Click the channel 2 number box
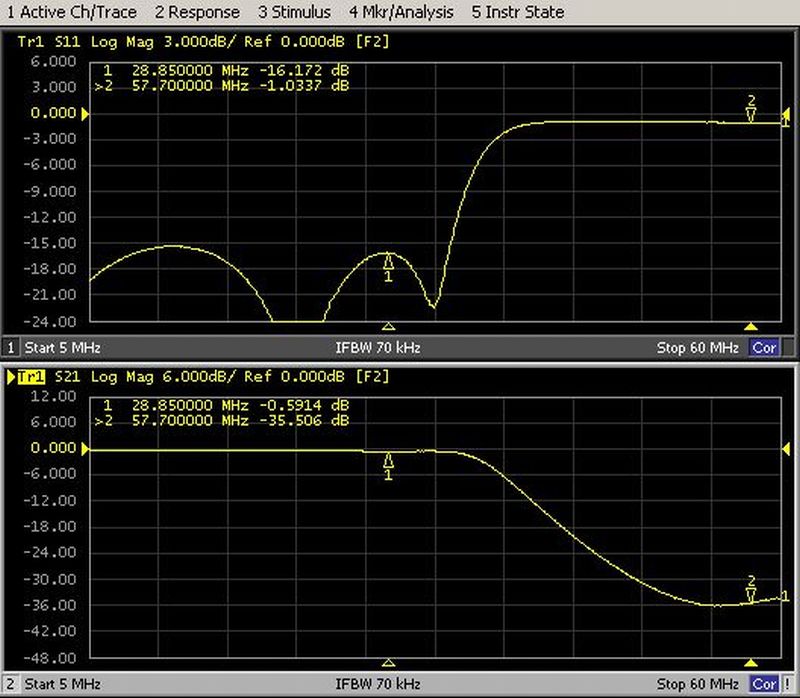This screenshot has height=698, width=800. pyautogui.click(x=12, y=685)
